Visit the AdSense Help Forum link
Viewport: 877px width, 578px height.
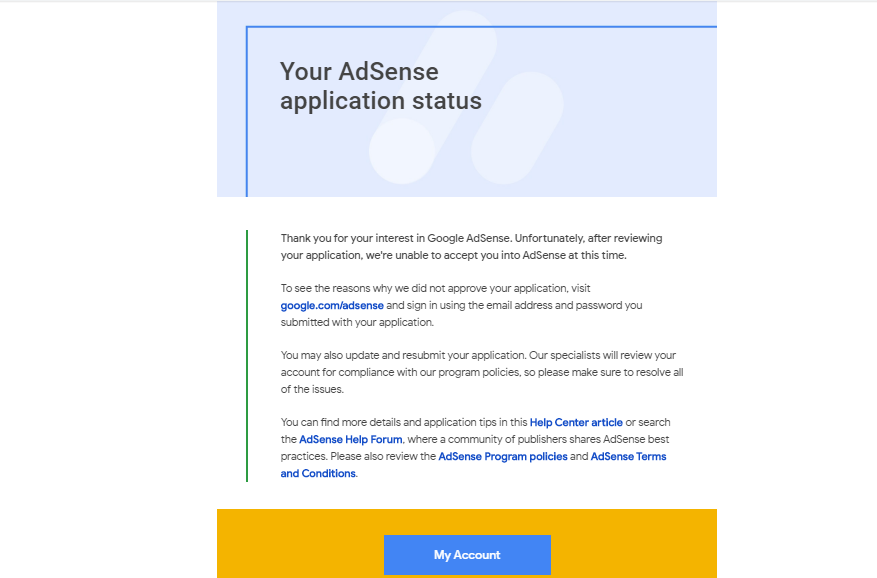pyautogui.click(x=351, y=439)
